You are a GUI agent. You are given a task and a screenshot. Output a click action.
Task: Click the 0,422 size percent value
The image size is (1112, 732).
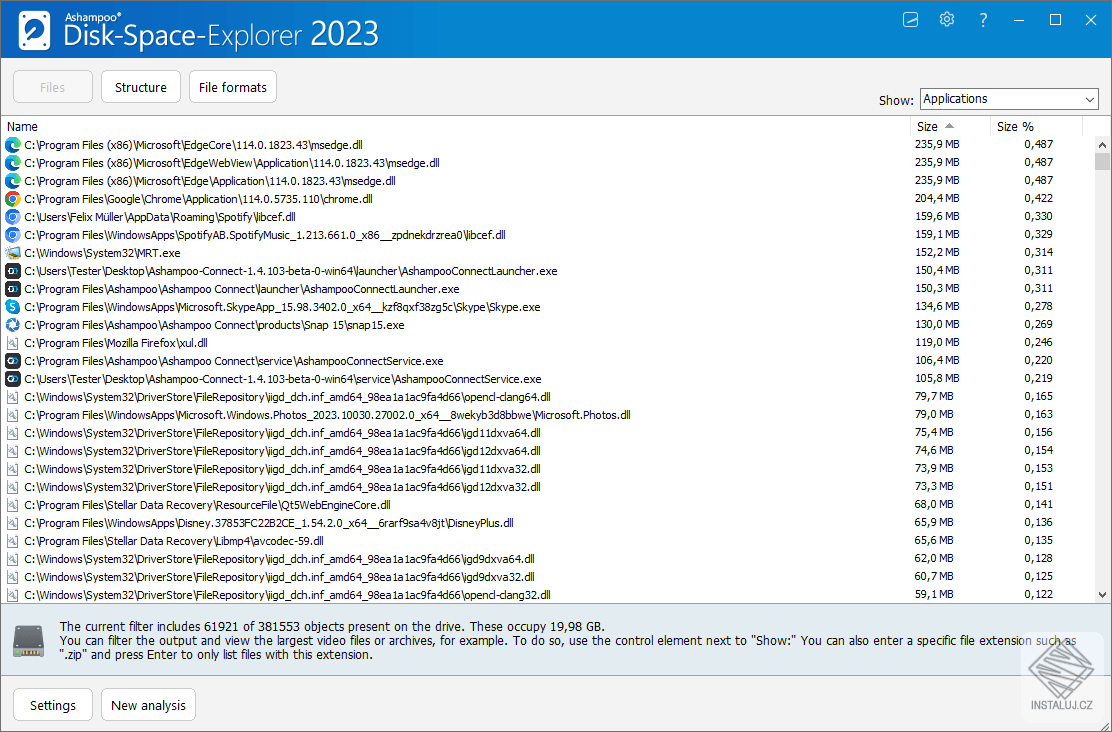(1038, 199)
